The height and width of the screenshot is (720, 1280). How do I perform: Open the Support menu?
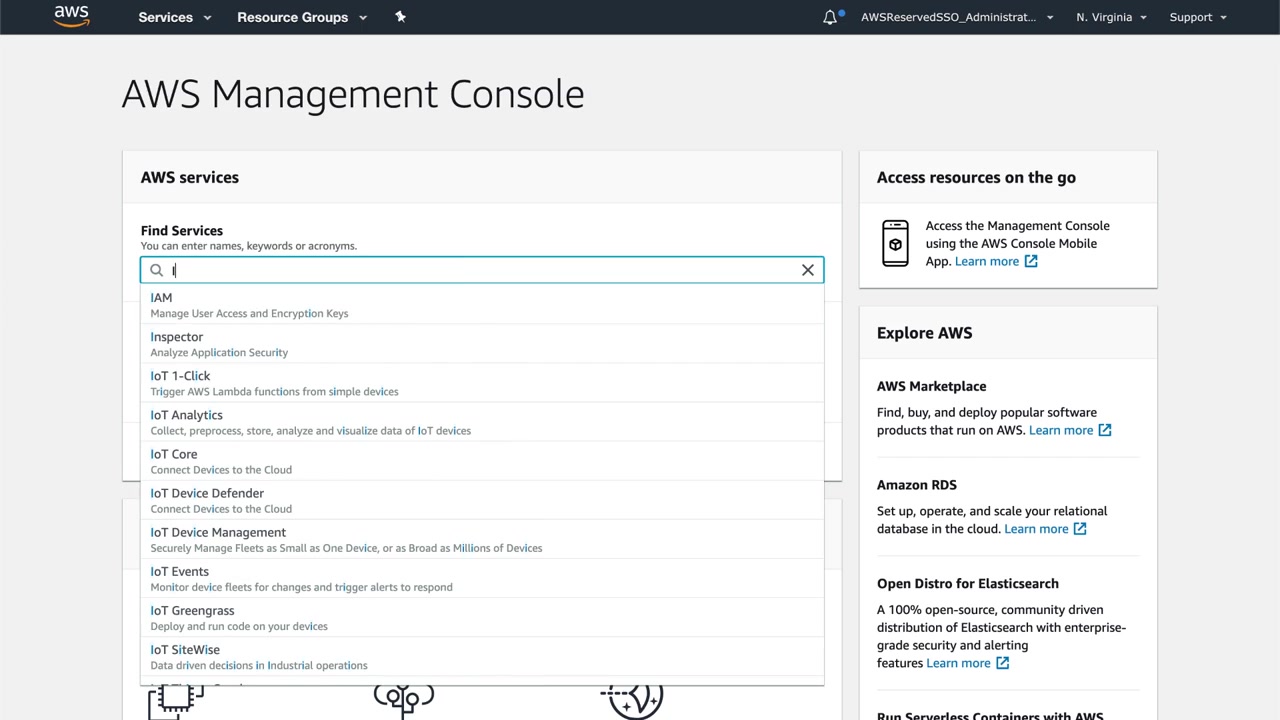tap(1197, 17)
